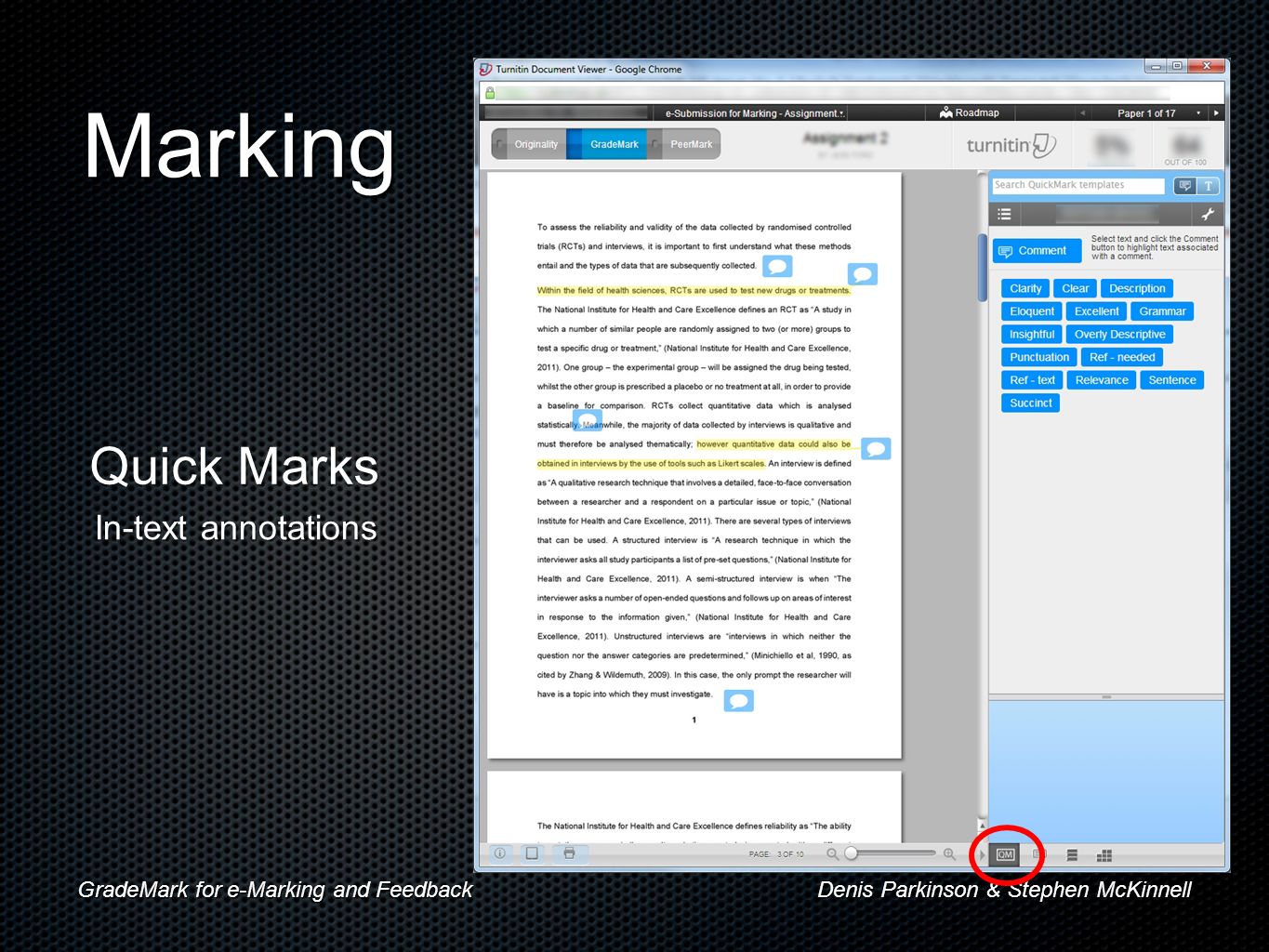Click the zoom out magnifier icon
1269x952 pixels.
pos(833,853)
